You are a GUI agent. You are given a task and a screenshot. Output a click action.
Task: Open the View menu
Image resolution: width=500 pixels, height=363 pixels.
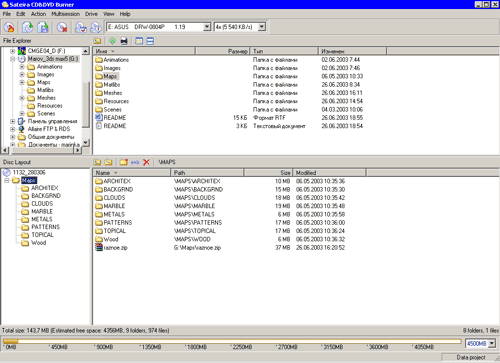(x=109, y=14)
